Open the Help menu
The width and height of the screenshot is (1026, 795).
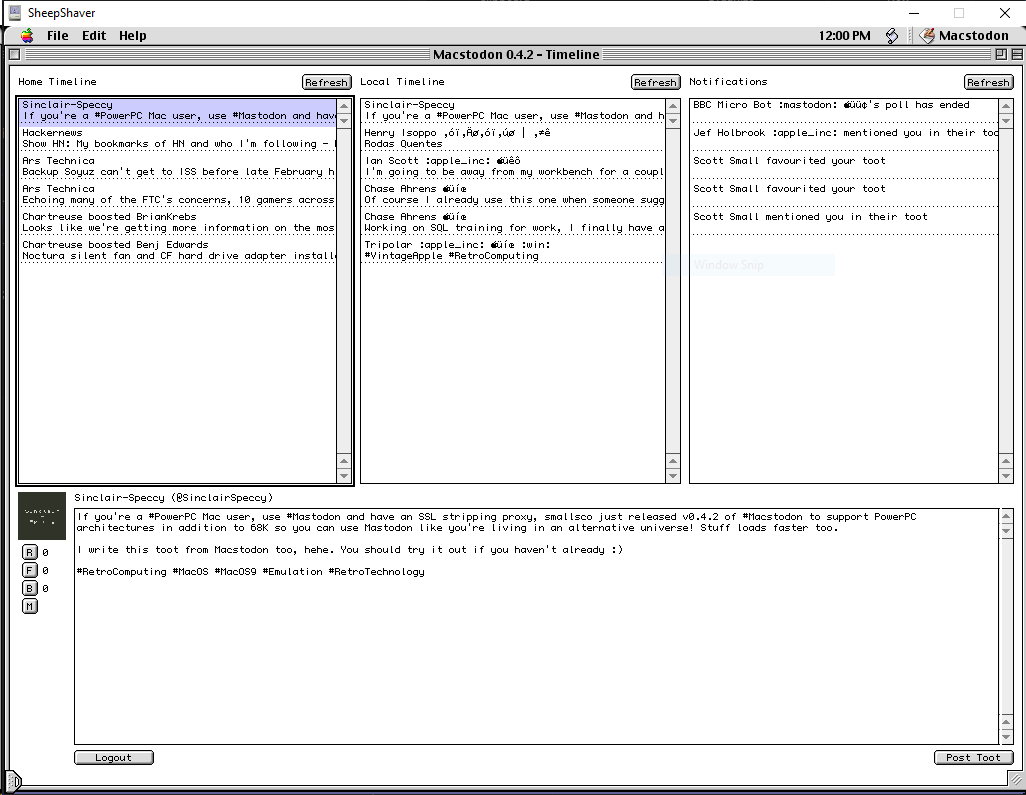[132, 35]
